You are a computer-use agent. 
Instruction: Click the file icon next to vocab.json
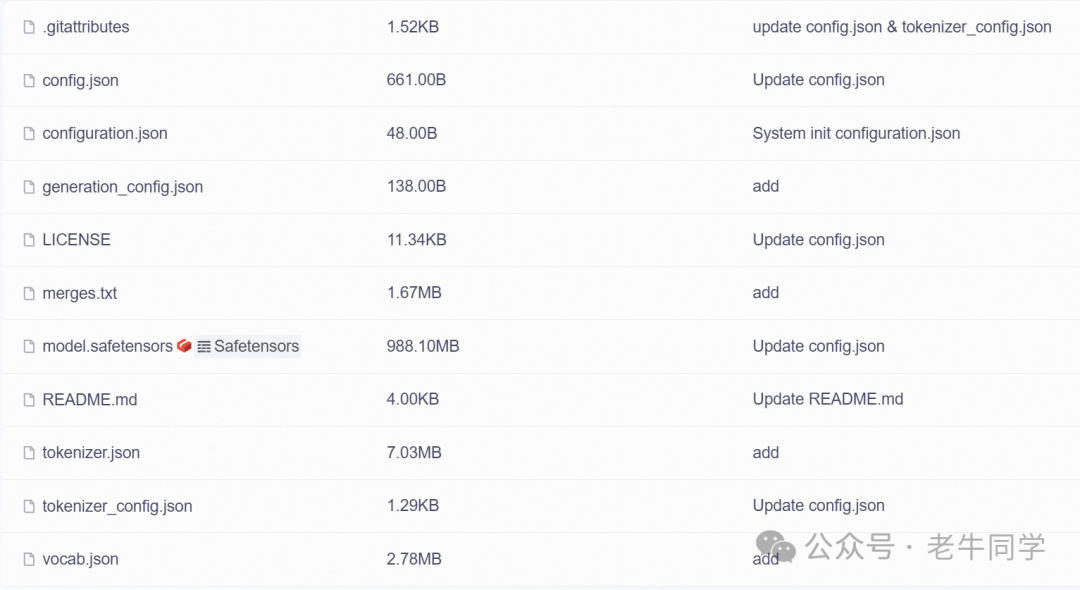29,559
